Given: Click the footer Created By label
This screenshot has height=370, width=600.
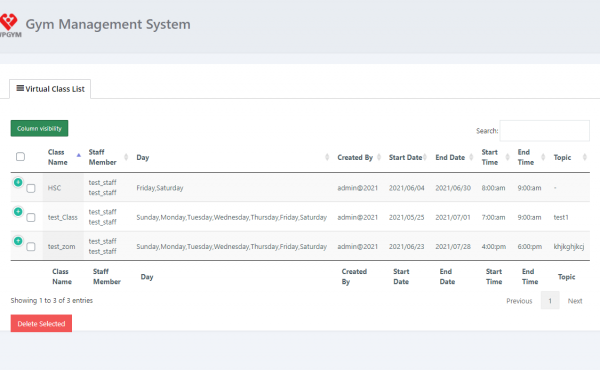Looking at the screenshot, I should [x=354, y=277].
